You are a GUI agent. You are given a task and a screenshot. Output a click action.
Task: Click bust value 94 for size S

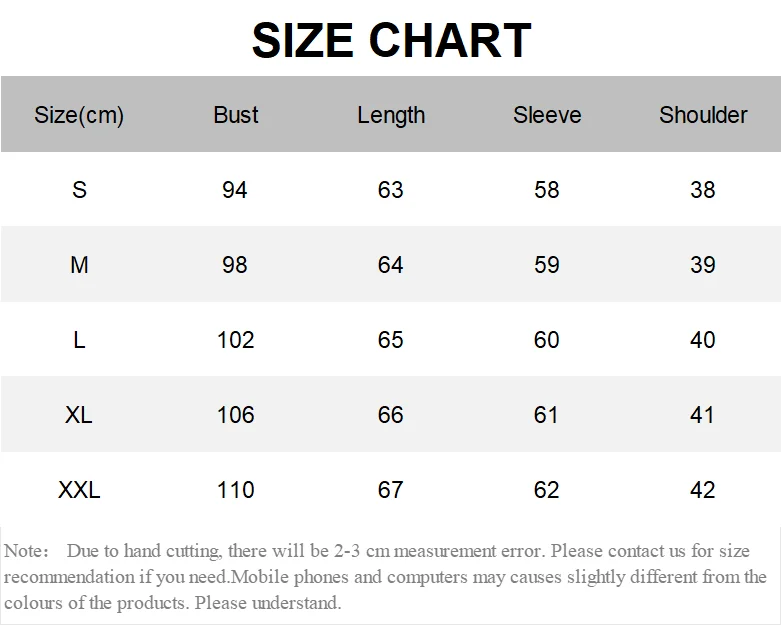pos(235,190)
